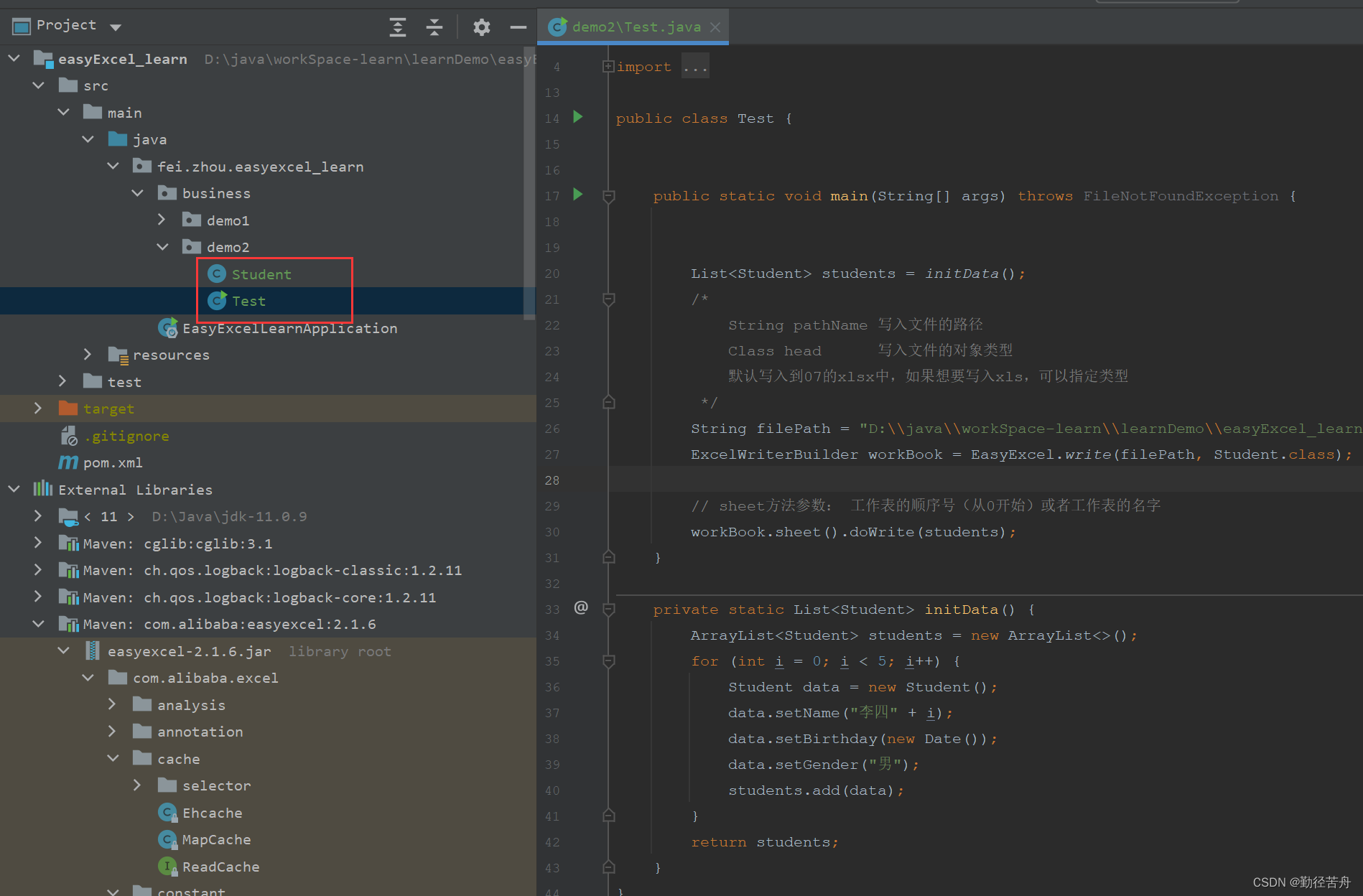Select the Test class file

(x=248, y=301)
